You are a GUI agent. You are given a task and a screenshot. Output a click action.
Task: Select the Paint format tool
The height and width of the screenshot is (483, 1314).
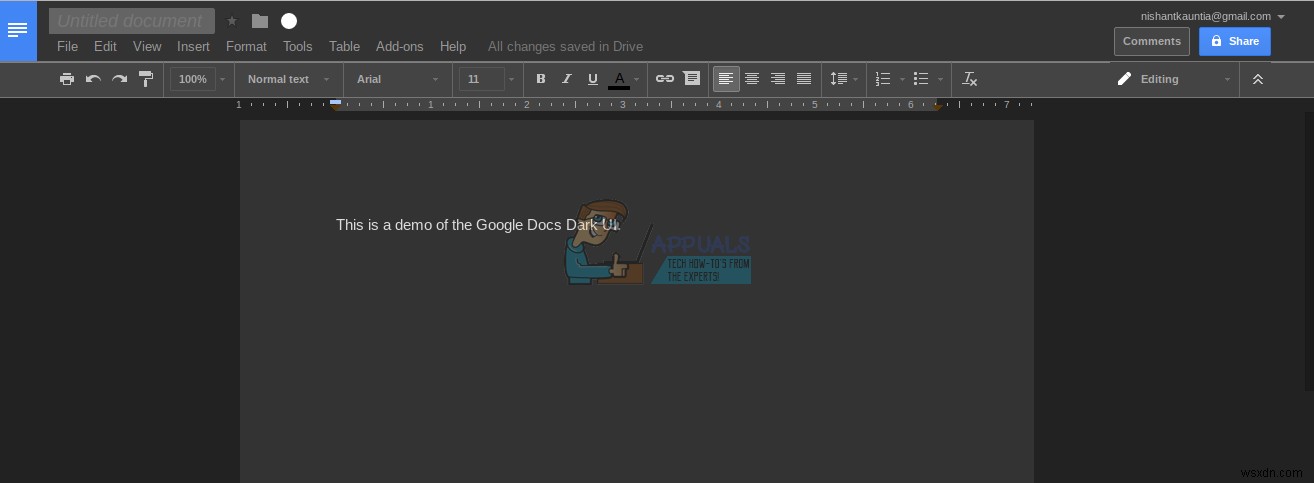tap(146, 79)
